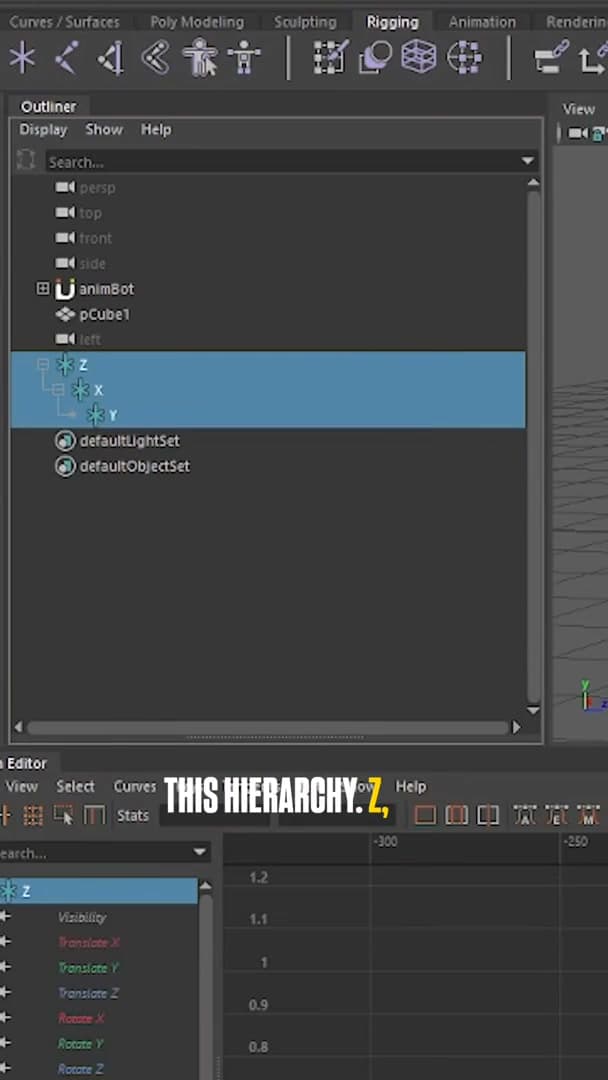Screen dimensions: 608x1080
Task: Click the Center Current Time icon
Action: pyautogui.click(x=488, y=816)
